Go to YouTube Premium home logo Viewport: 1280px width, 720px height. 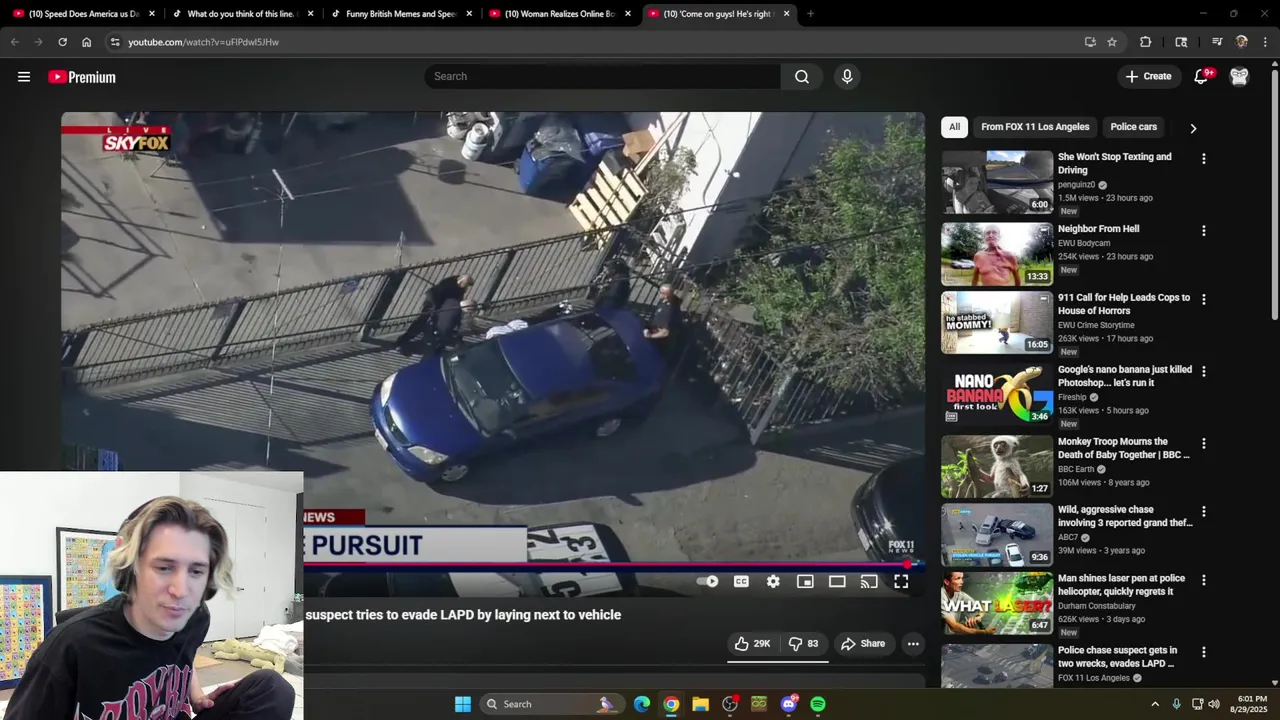coord(82,77)
